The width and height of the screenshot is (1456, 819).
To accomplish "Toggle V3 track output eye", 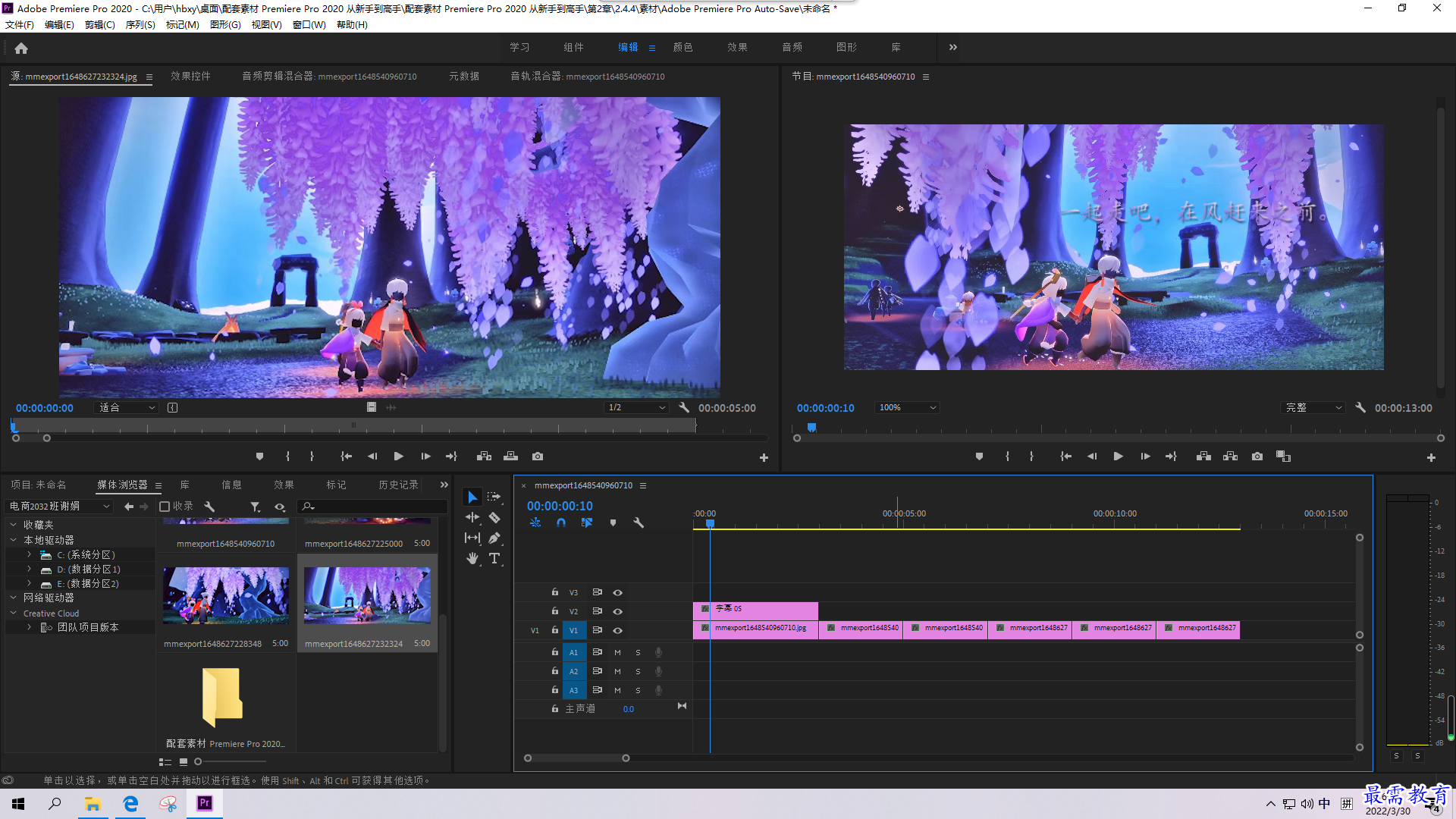I will (618, 592).
